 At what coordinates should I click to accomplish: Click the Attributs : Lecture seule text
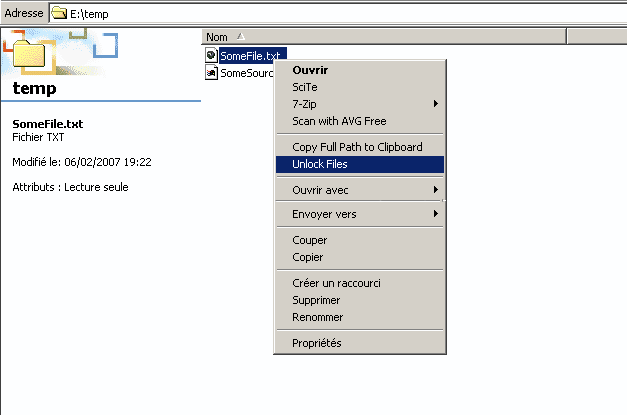coord(70,187)
